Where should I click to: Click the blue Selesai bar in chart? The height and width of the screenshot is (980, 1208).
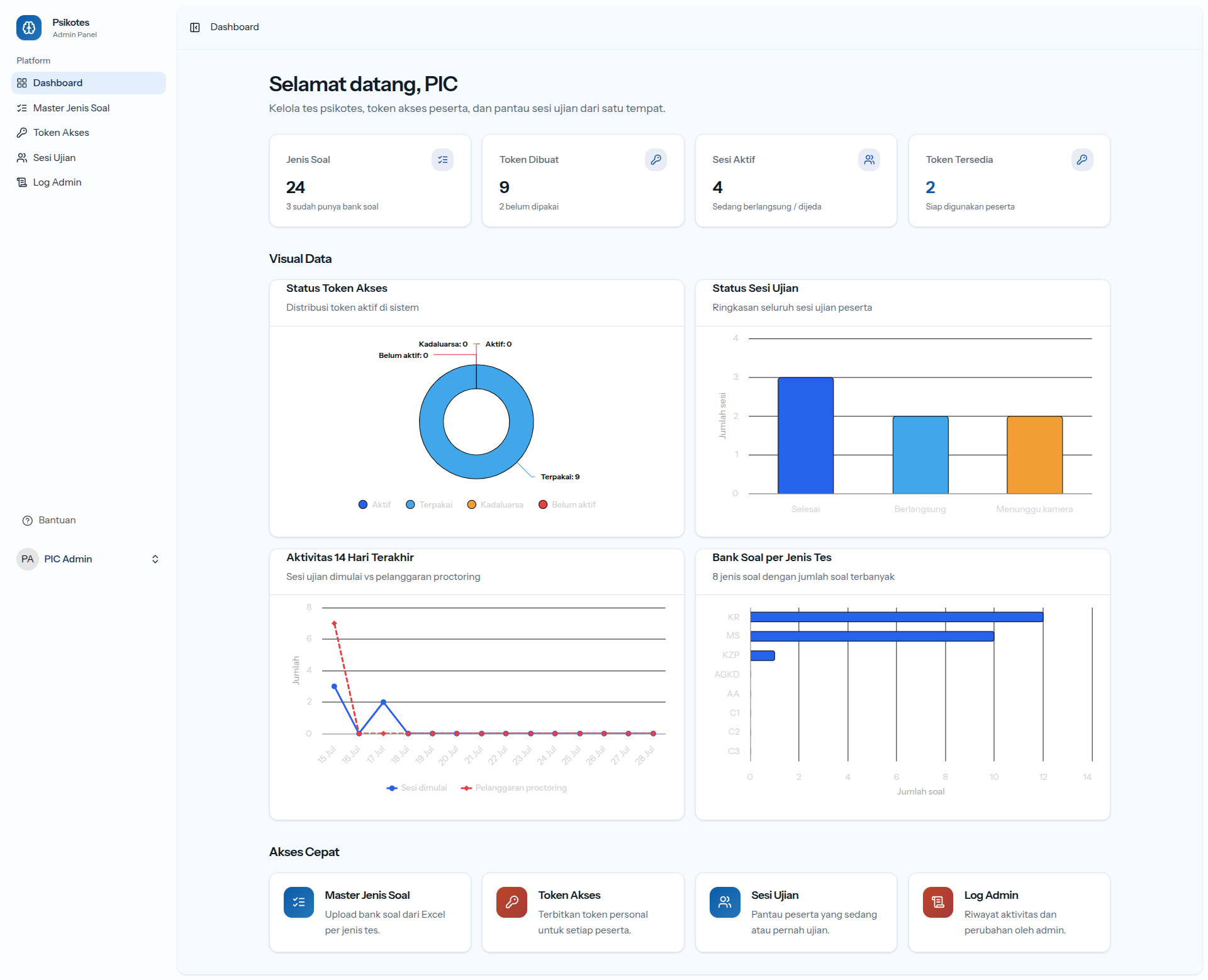(805, 435)
